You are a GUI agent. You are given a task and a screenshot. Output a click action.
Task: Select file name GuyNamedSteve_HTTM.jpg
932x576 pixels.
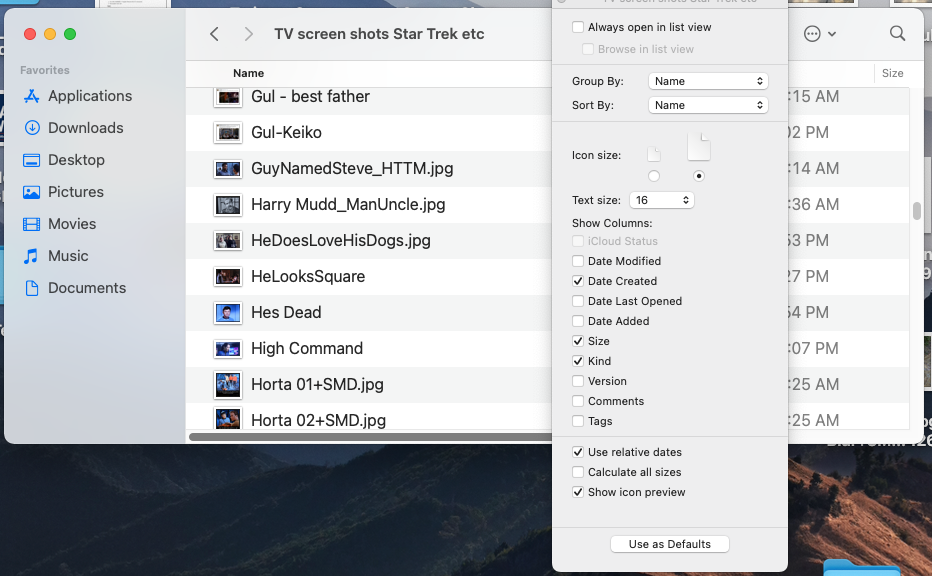tap(352, 168)
